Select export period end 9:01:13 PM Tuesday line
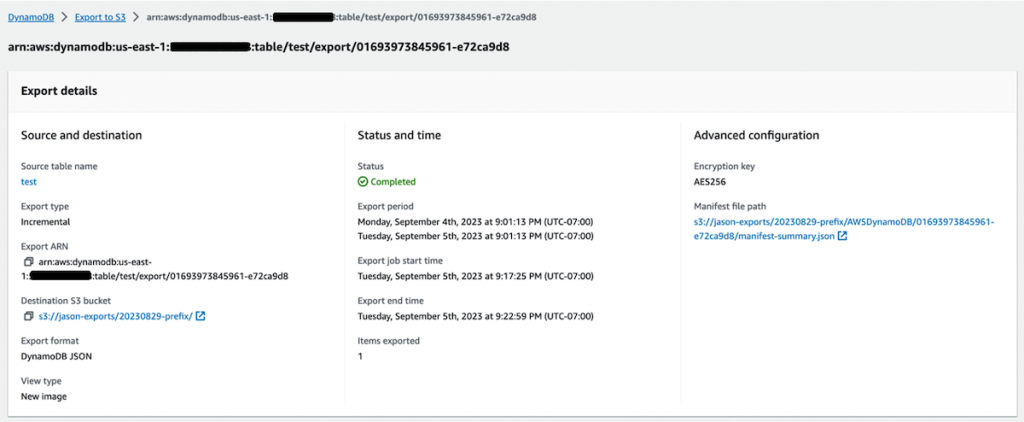 pyautogui.click(x=475, y=236)
